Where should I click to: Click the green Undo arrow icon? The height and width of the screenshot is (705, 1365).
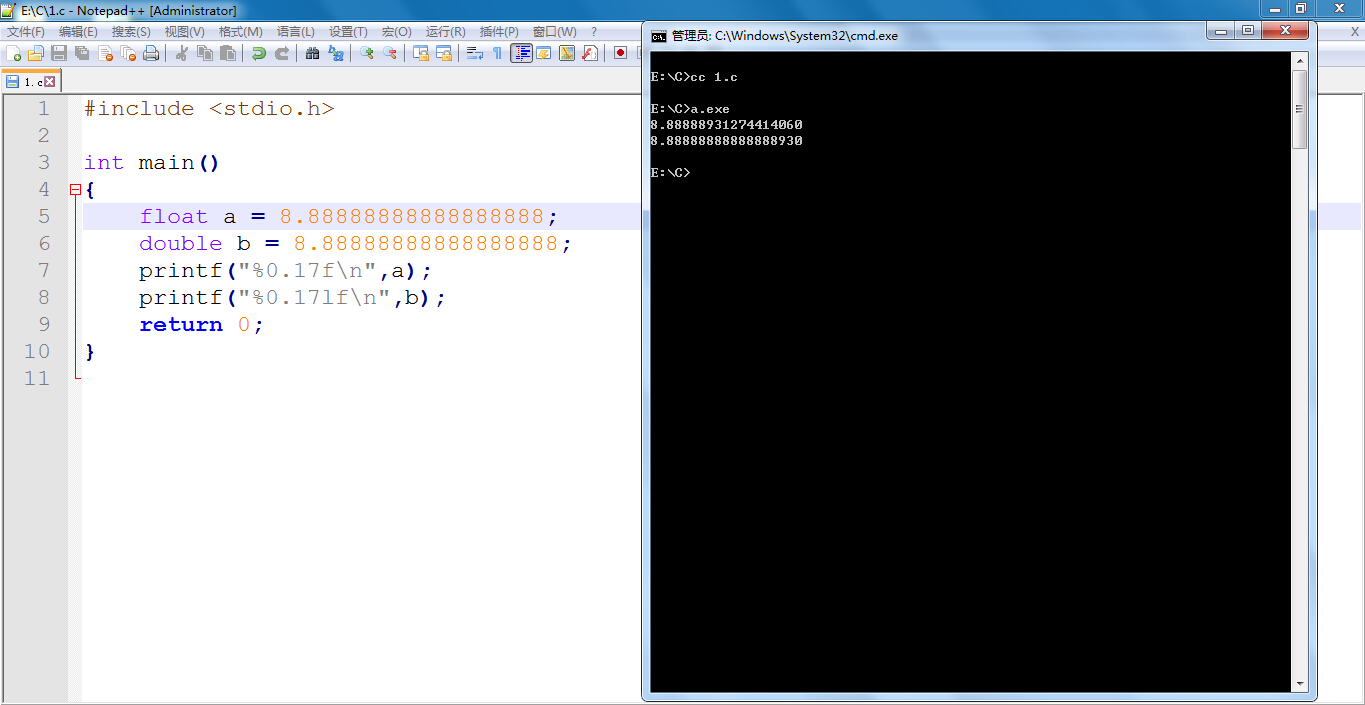click(x=259, y=53)
